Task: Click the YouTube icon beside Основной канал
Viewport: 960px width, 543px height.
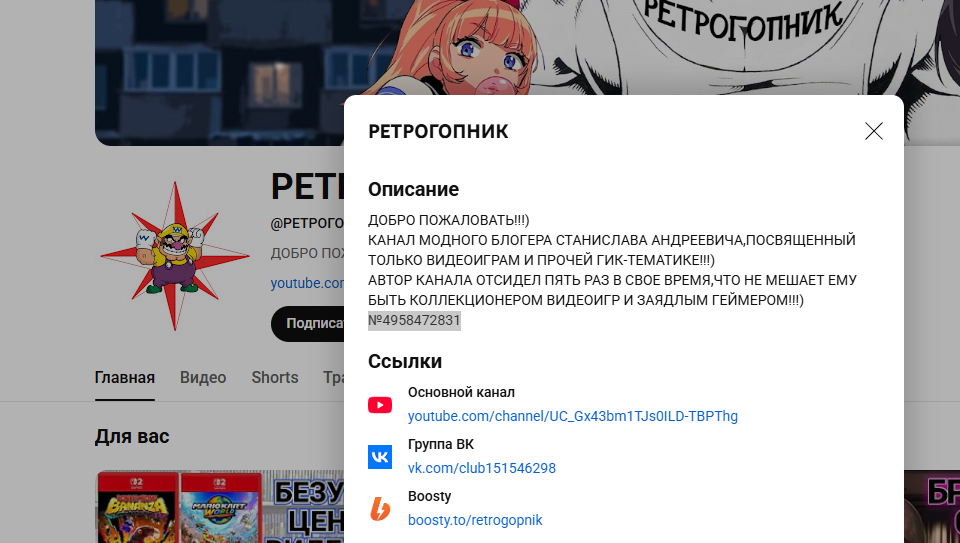Action: [380, 405]
